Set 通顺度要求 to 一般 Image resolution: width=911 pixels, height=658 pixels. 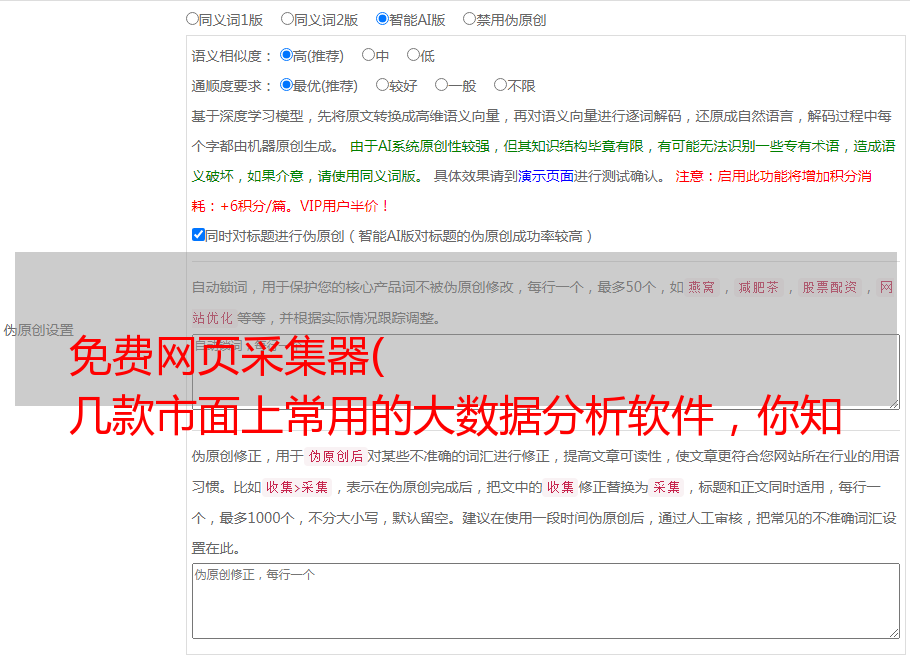[x=442, y=85]
